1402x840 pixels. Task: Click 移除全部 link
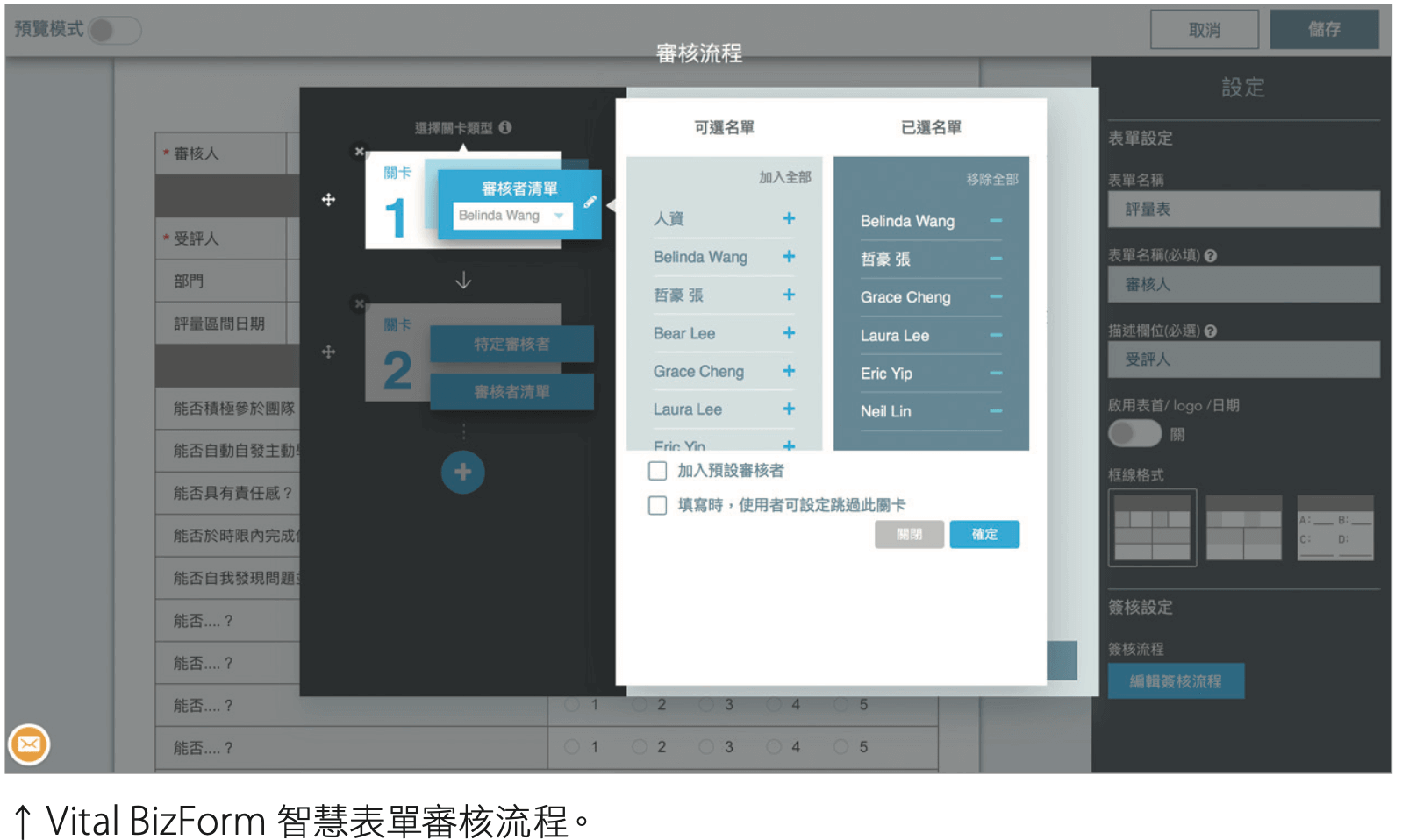(x=992, y=179)
